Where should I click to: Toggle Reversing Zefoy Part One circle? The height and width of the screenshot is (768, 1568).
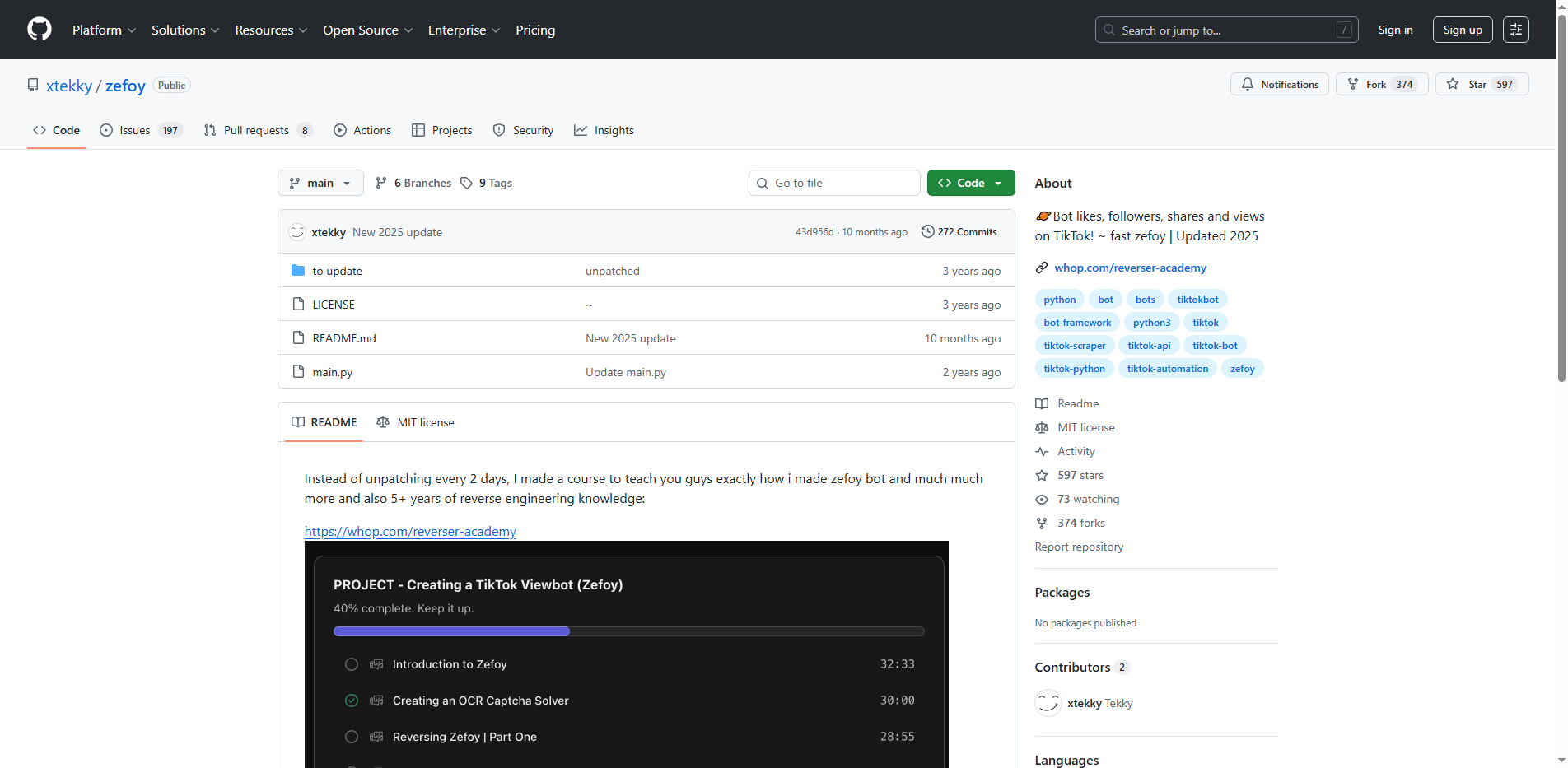click(352, 737)
